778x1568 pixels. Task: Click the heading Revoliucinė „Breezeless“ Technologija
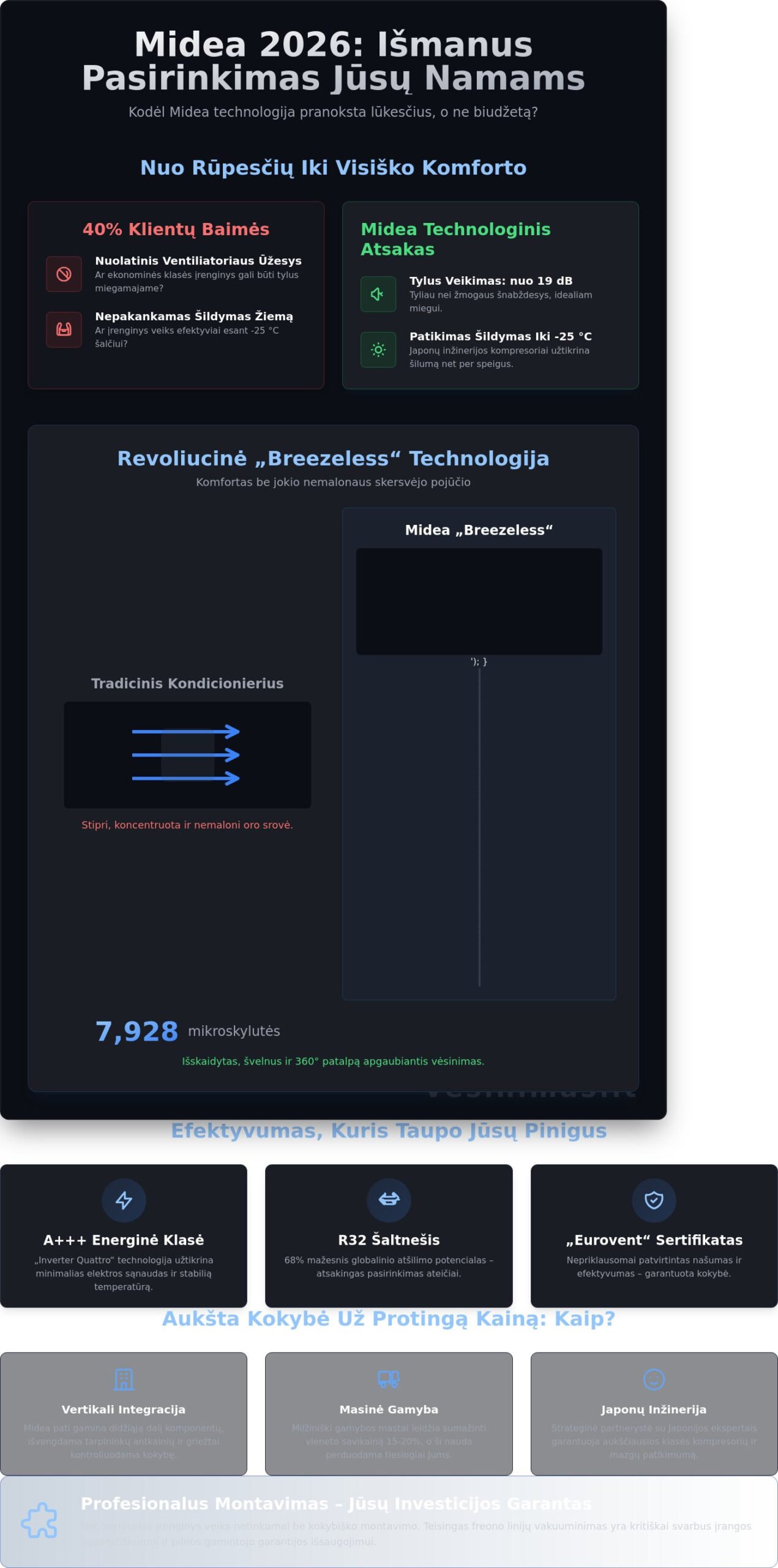tap(334, 458)
